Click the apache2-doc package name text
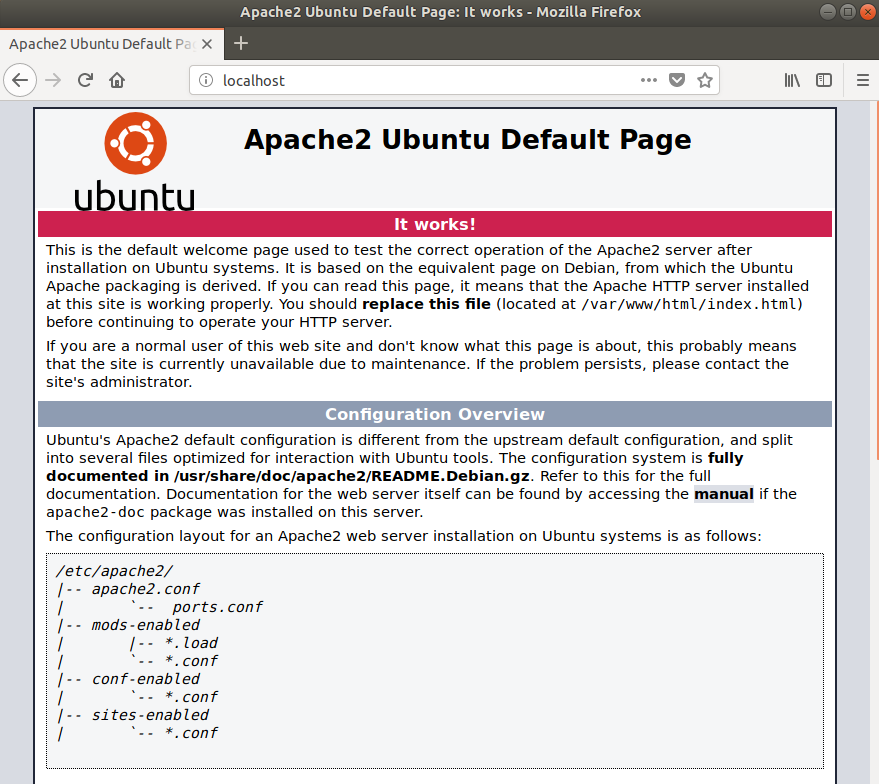Screen dimensions: 879x784 tap(95, 512)
